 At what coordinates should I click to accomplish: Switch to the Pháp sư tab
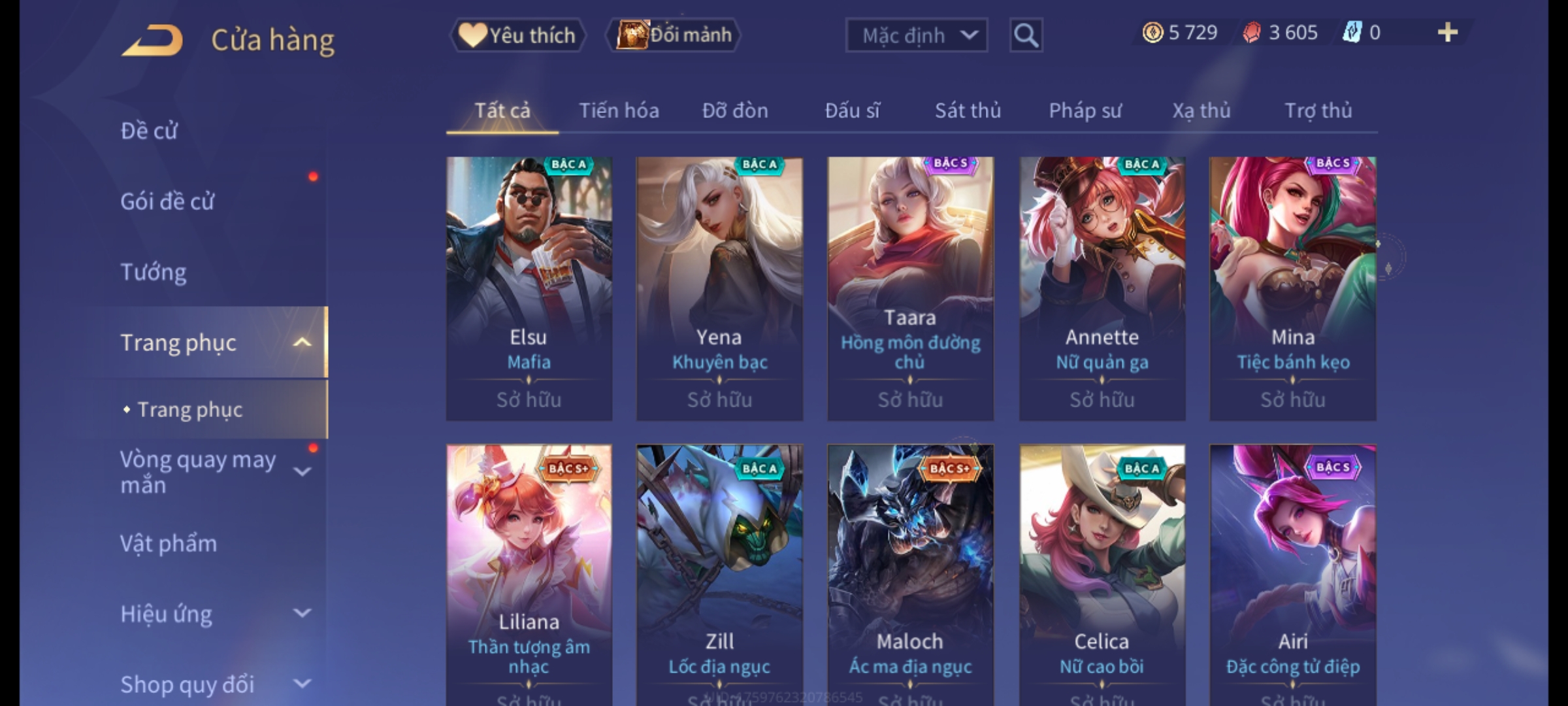1085,110
